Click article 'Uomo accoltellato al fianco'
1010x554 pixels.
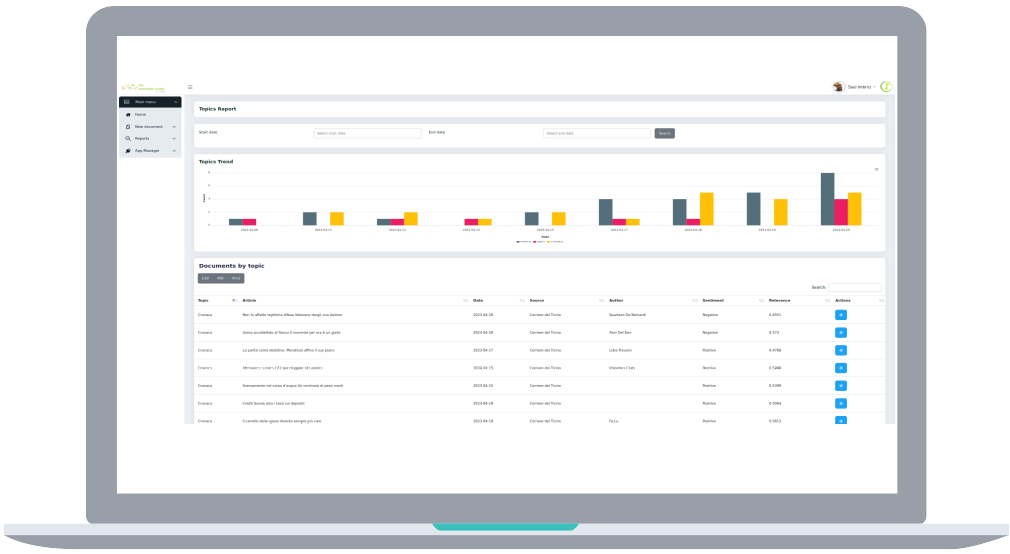pos(291,332)
